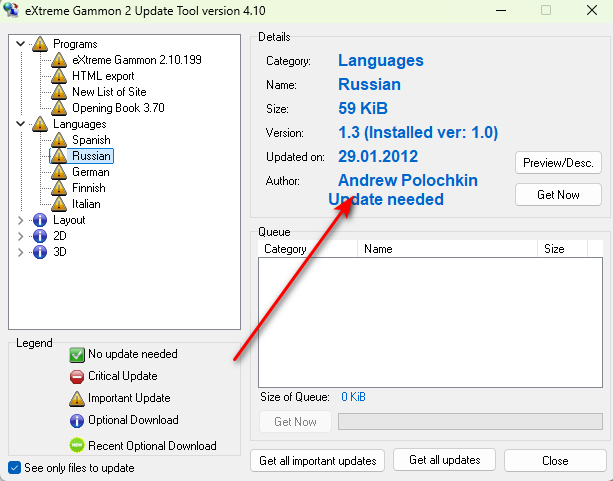Click warning icon beside eXtreme Gammon 2.10.199
The image size is (613, 481).
[x=59, y=60]
